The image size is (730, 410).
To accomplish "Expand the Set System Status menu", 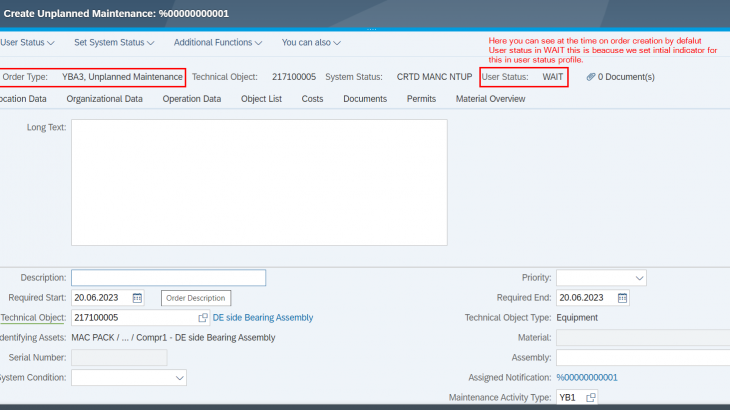I will 114,43.
